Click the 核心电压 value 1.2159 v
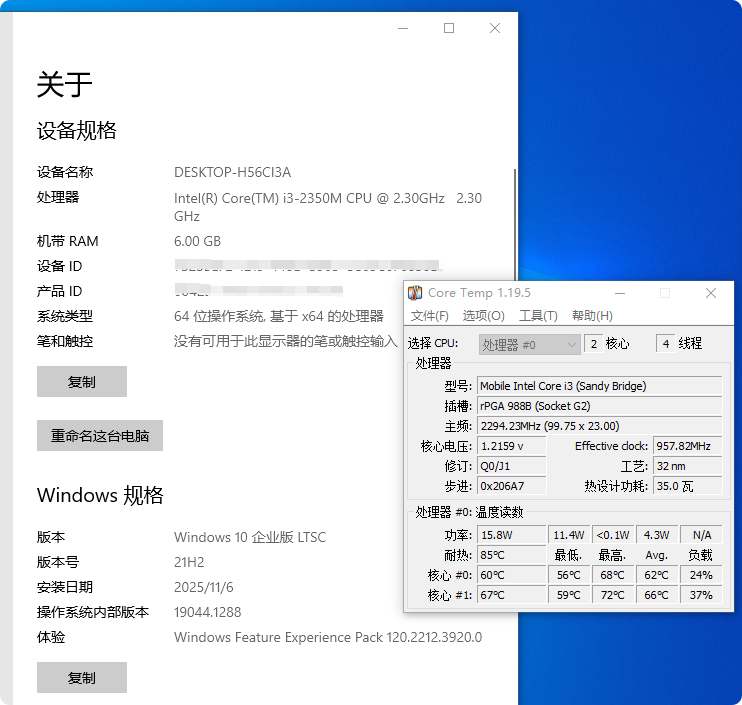This screenshot has width=742, height=705. pyautogui.click(x=512, y=446)
